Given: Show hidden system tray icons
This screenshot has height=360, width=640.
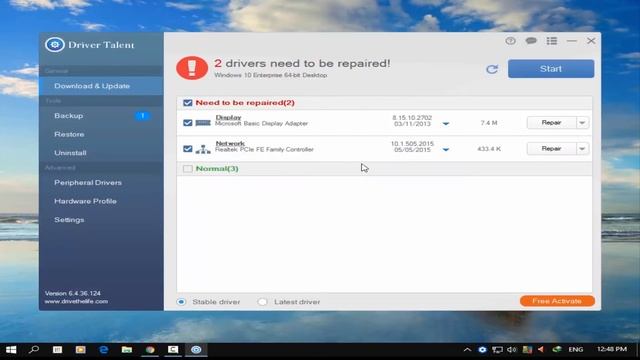Looking at the screenshot, I should coord(467,350).
